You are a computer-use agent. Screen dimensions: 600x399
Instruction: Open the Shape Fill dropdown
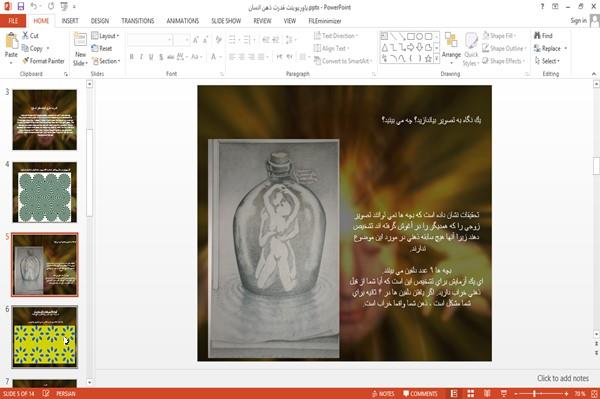pos(499,36)
